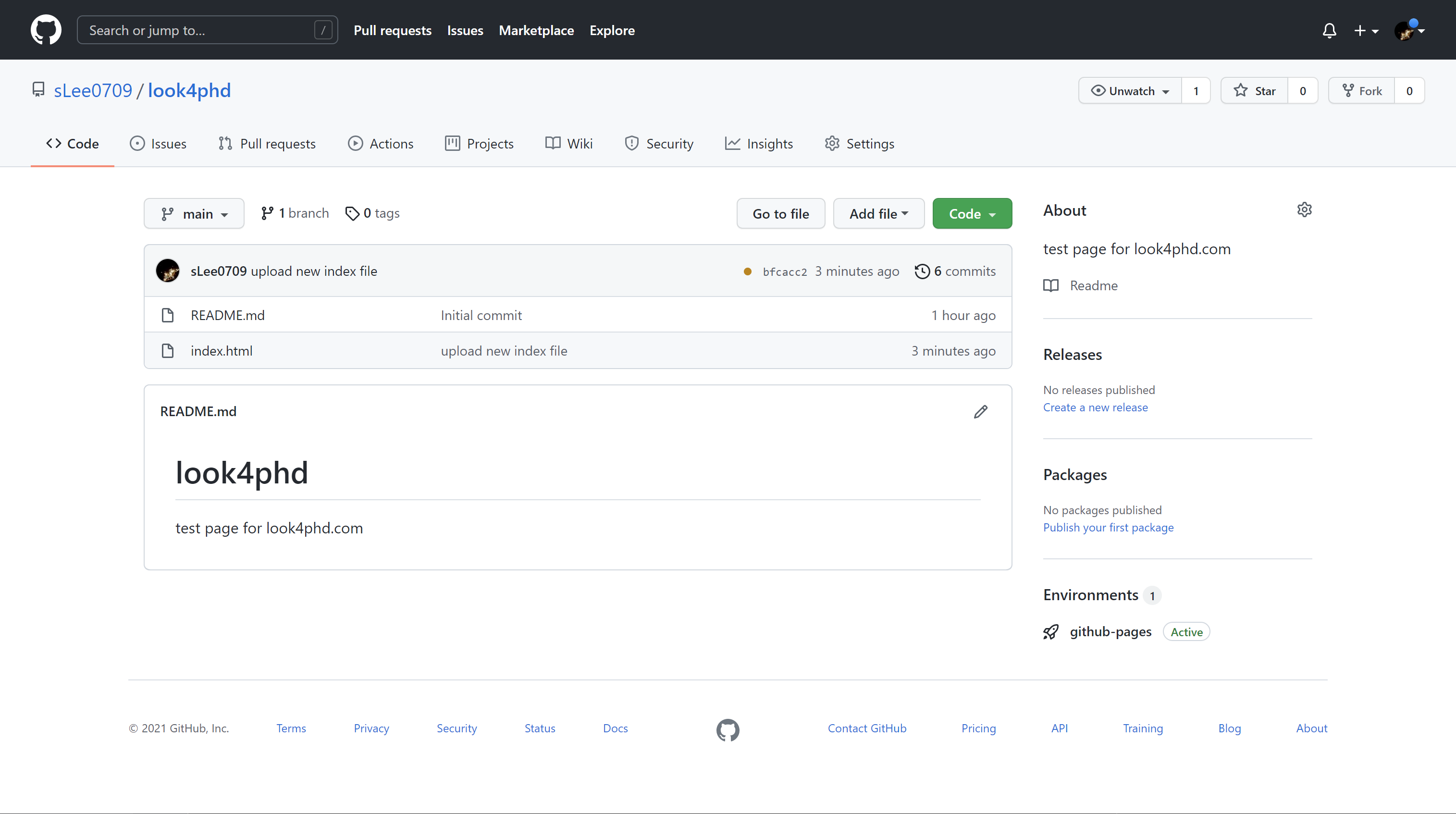Switch to the Wiki tab
The image size is (1456, 814).
[569, 144]
